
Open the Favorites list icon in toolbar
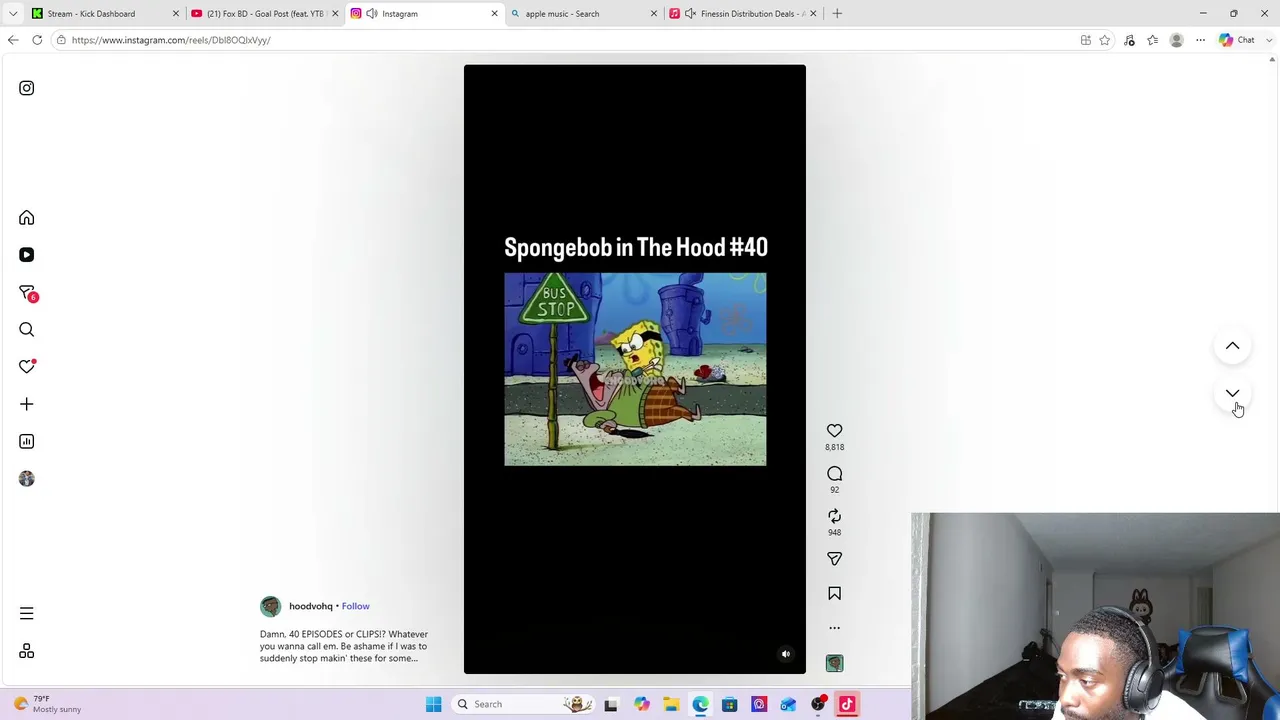pos(1153,40)
